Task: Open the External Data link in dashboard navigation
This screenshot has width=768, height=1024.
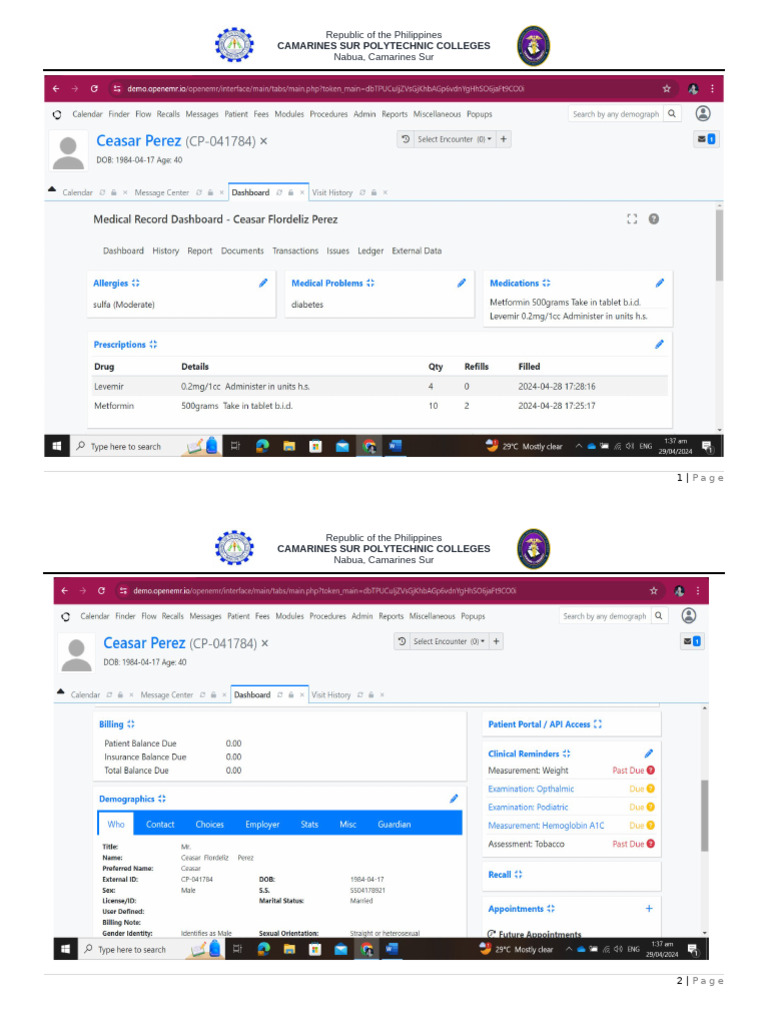Action: pos(417,251)
